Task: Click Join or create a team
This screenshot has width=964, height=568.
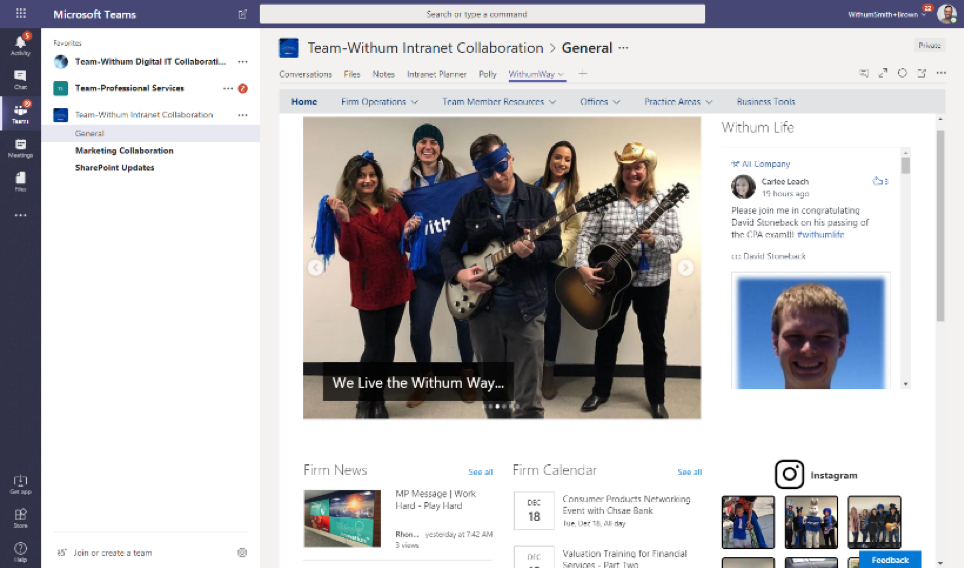Action: [x=113, y=553]
